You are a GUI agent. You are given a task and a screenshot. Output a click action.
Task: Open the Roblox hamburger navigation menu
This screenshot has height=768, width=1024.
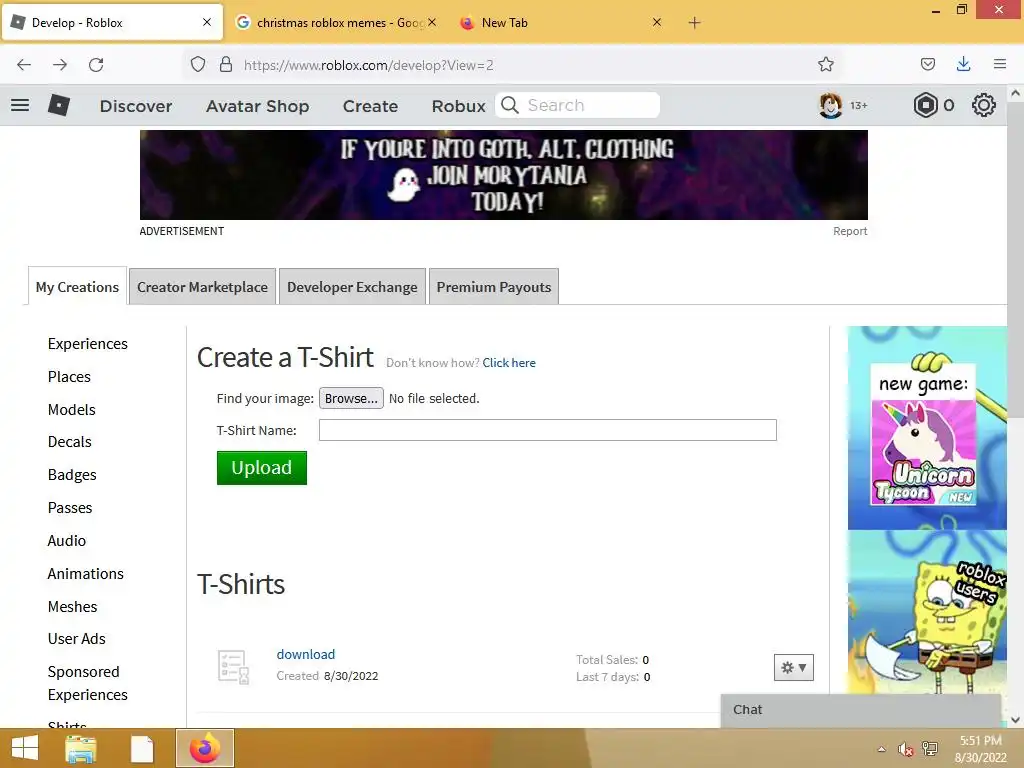pos(20,105)
